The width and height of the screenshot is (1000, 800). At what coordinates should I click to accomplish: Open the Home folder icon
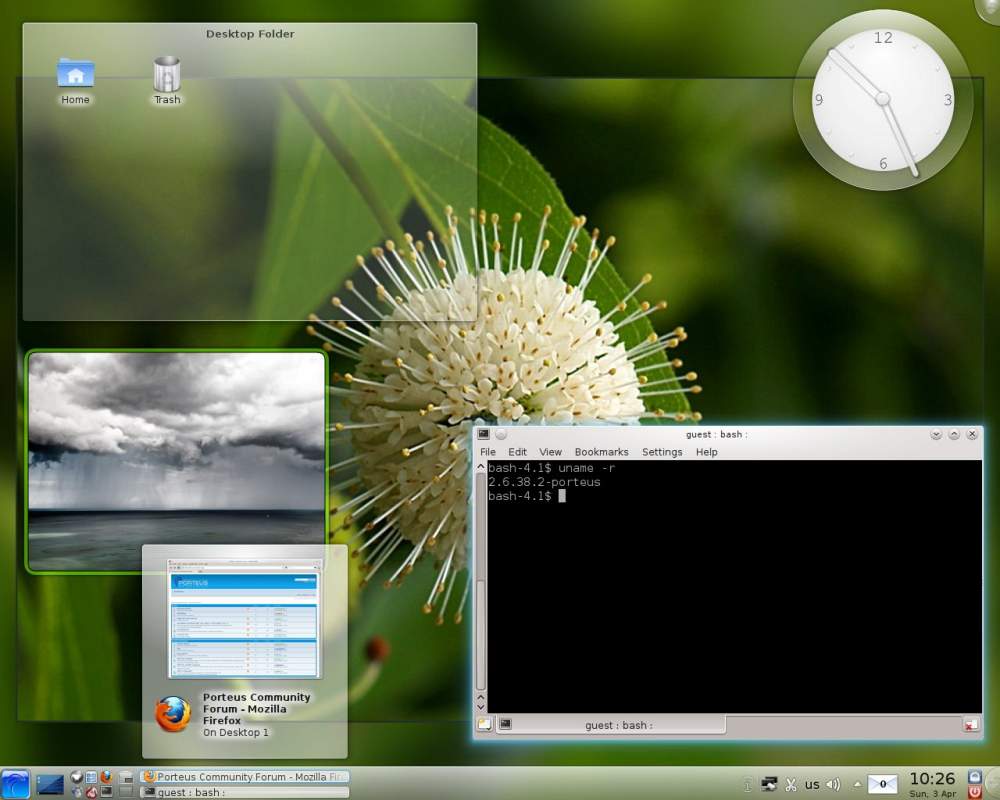pos(75,75)
